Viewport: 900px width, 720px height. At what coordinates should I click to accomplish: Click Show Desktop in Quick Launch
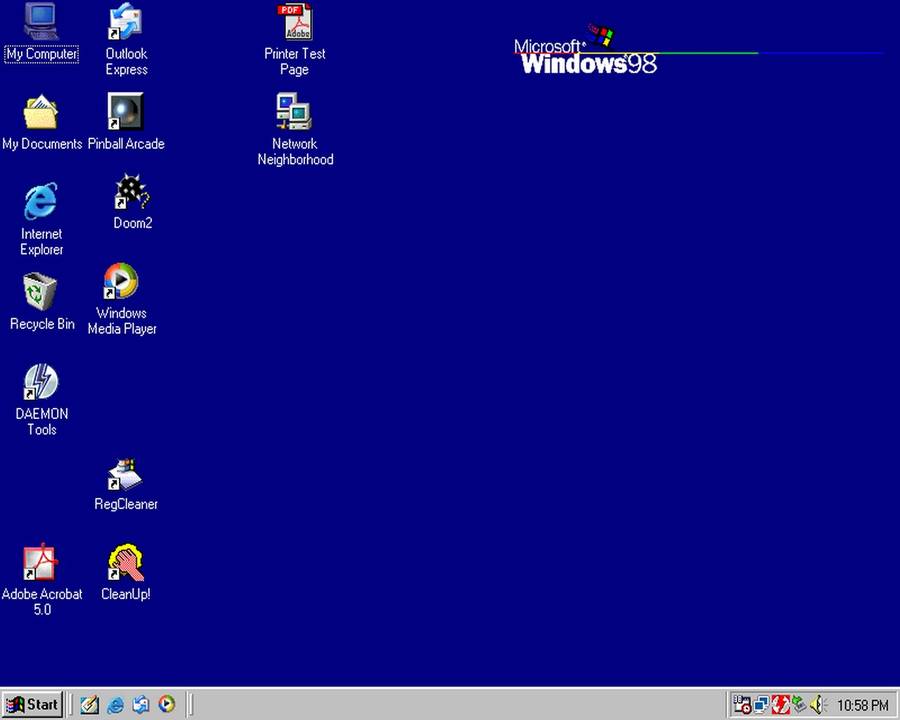point(90,704)
